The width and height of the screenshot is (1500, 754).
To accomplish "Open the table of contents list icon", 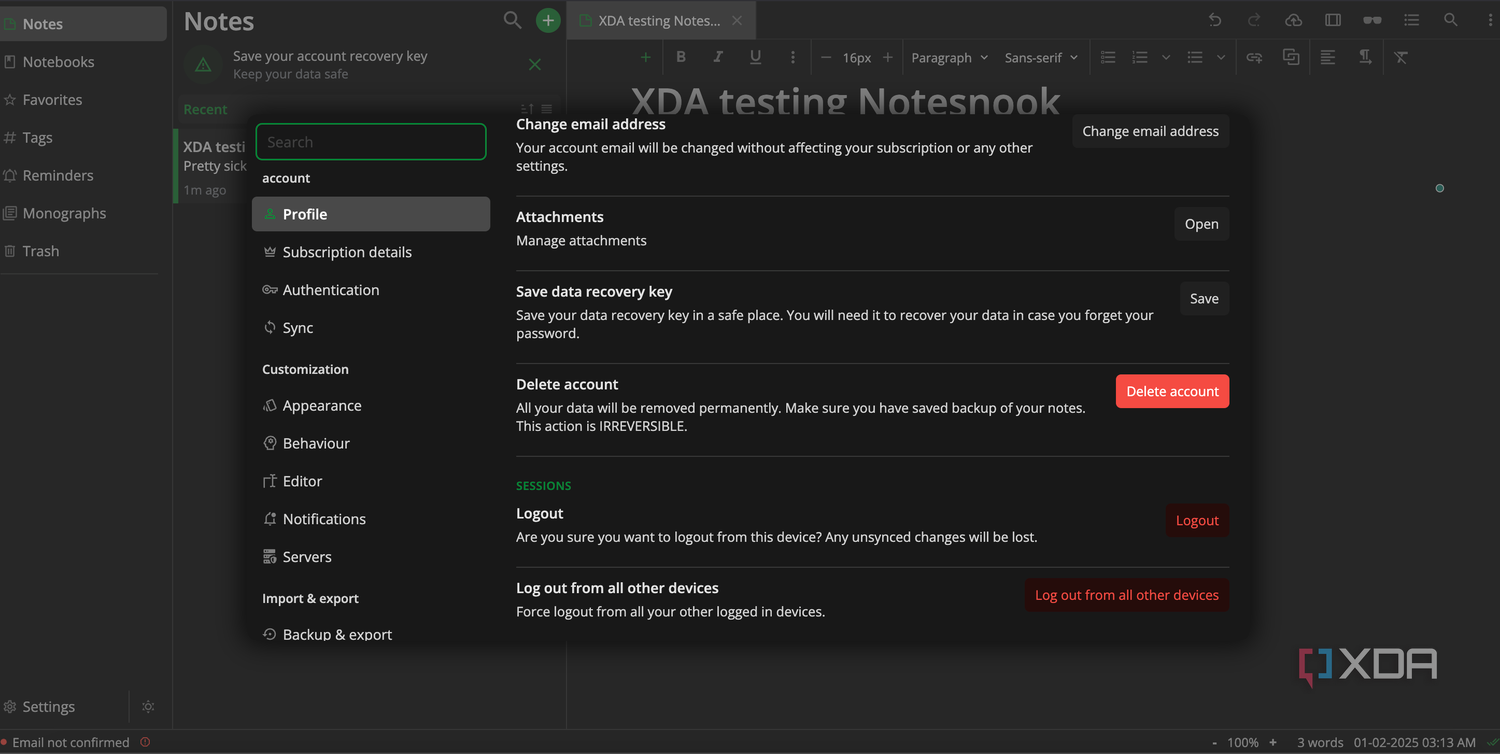I will coord(1411,20).
